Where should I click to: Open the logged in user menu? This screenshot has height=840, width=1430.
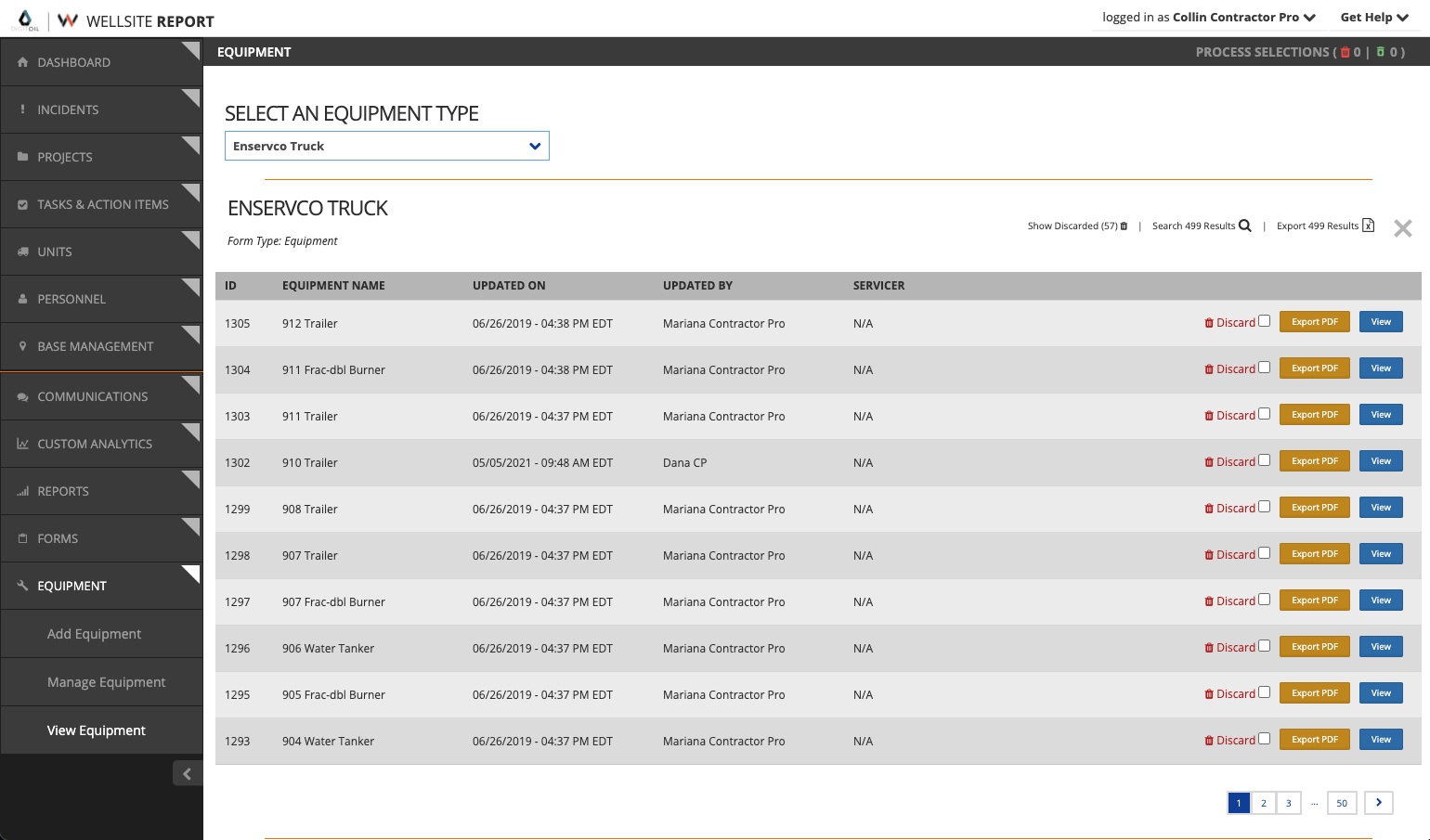(1209, 17)
